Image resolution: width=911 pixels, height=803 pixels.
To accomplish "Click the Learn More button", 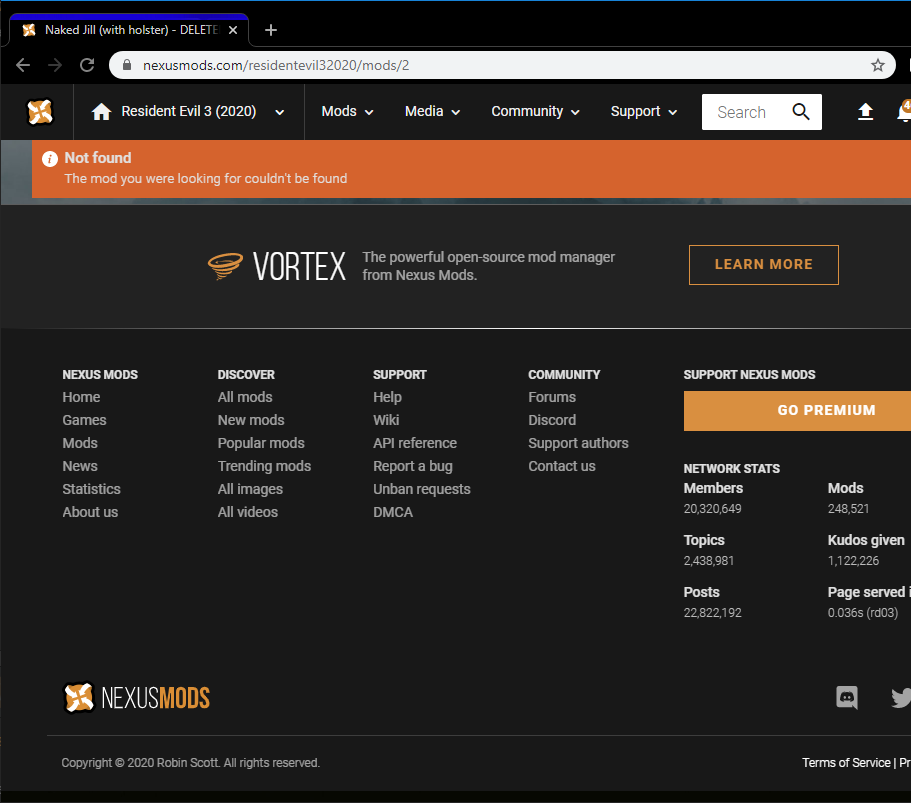I will click(x=763, y=265).
